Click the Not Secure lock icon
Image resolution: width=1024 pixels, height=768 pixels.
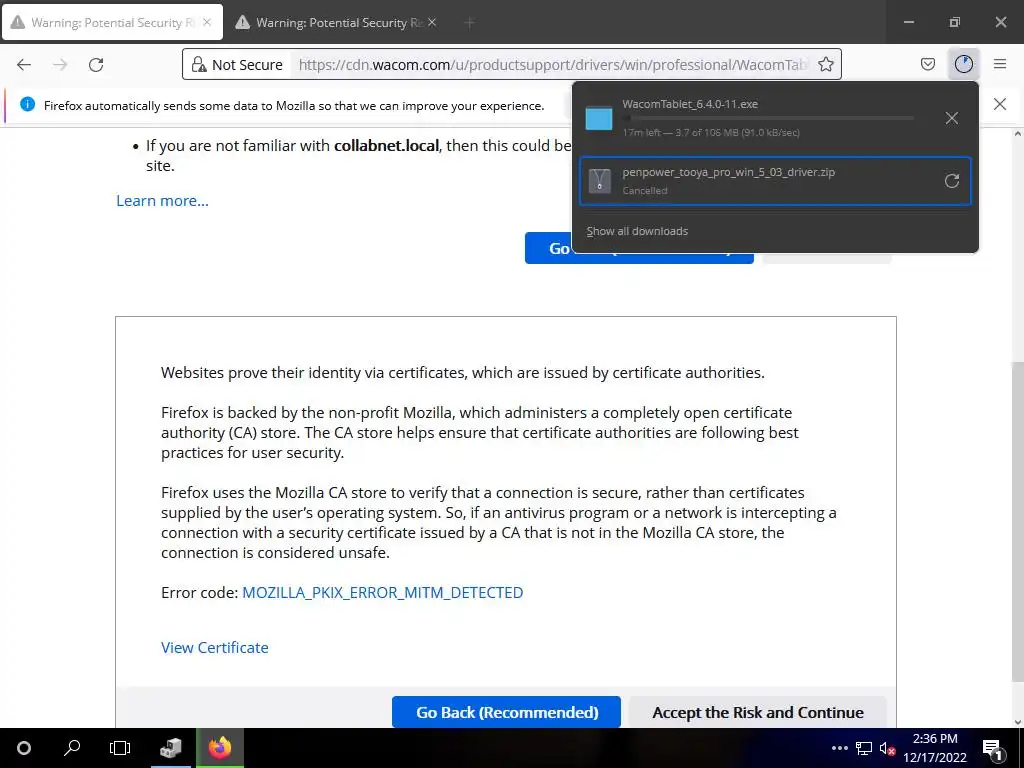[x=199, y=65]
